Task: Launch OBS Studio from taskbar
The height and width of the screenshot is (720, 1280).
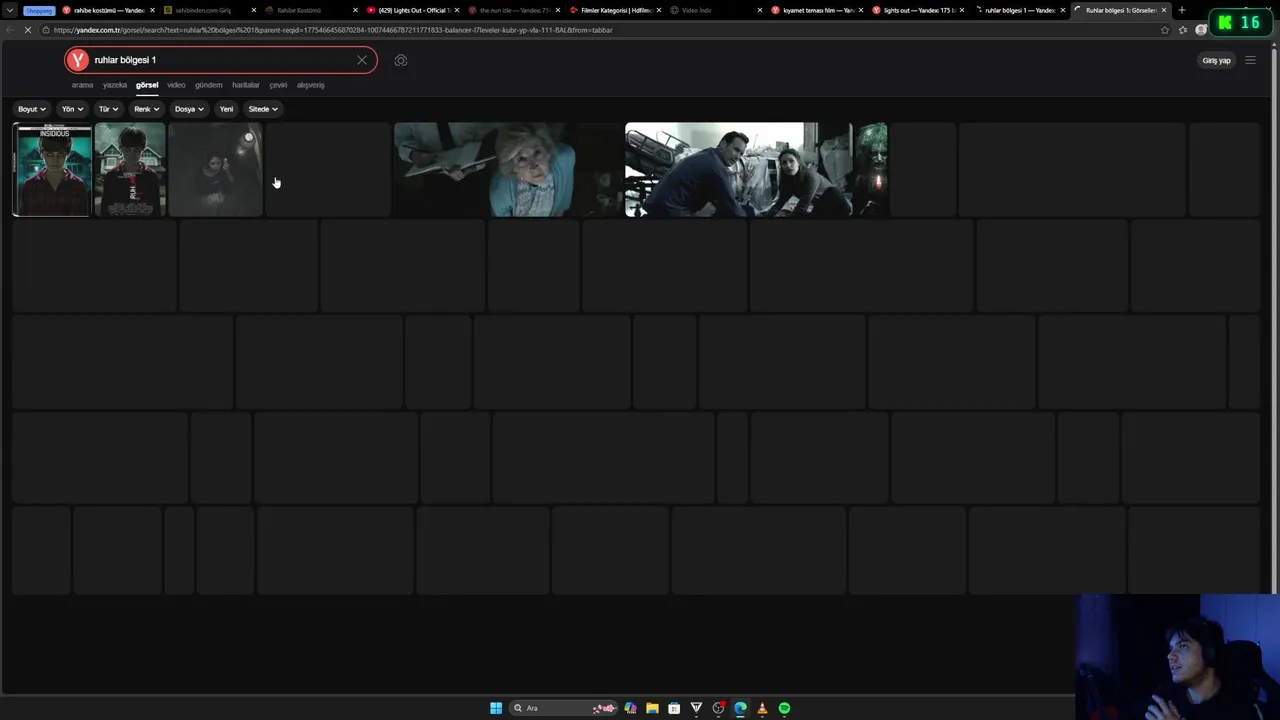Action: [718, 708]
